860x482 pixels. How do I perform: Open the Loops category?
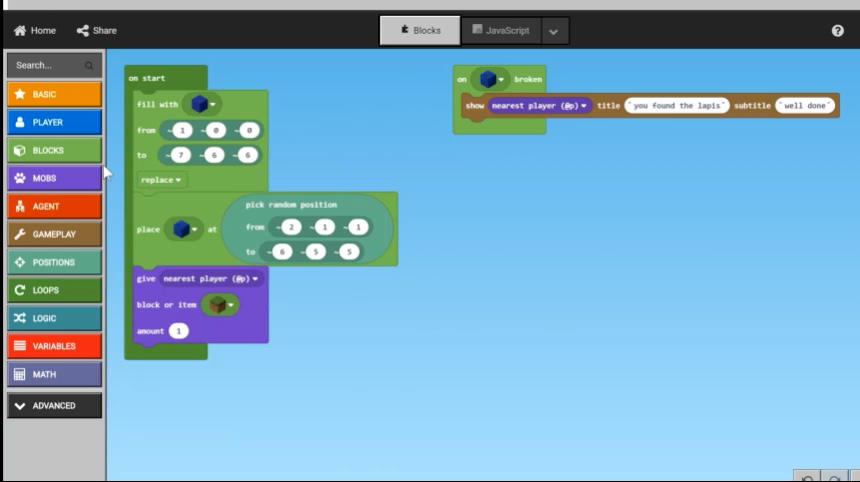point(54,290)
